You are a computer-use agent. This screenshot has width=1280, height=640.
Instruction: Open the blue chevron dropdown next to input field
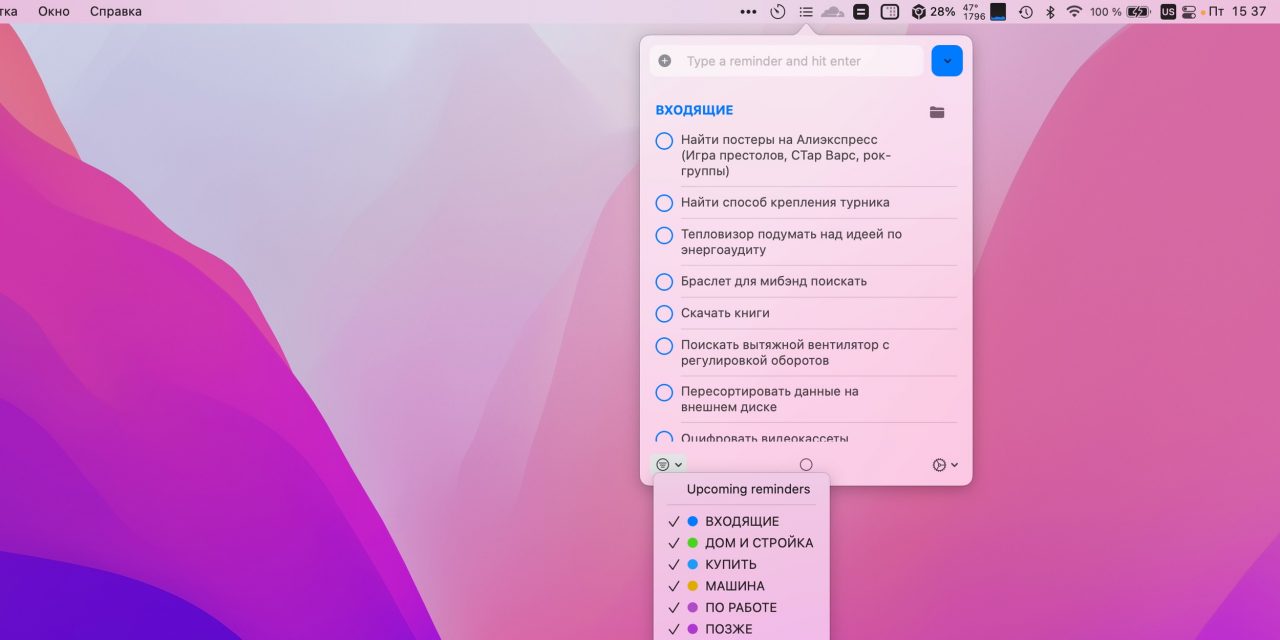(946, 60)
